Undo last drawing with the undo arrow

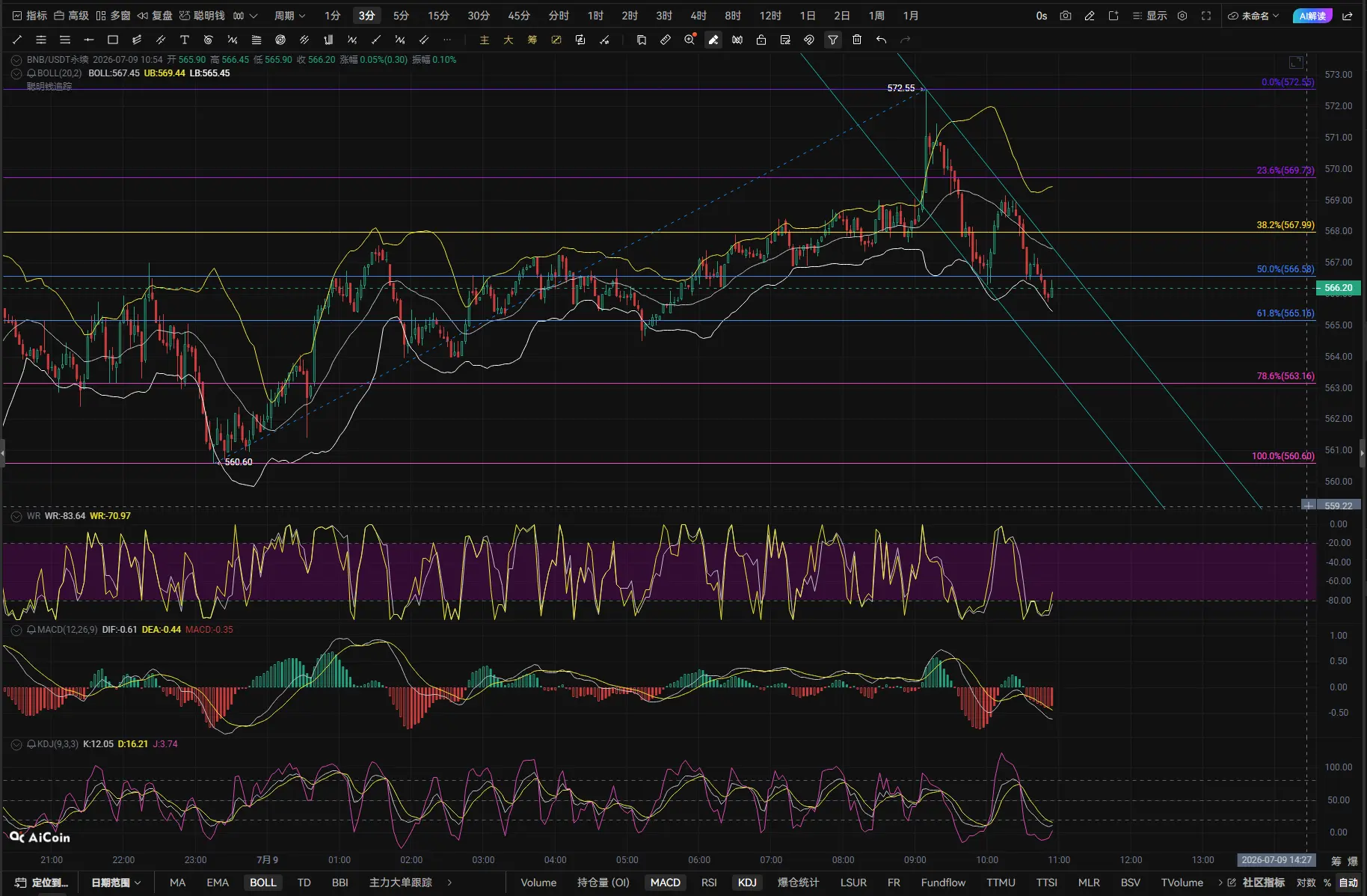point(881,40)
